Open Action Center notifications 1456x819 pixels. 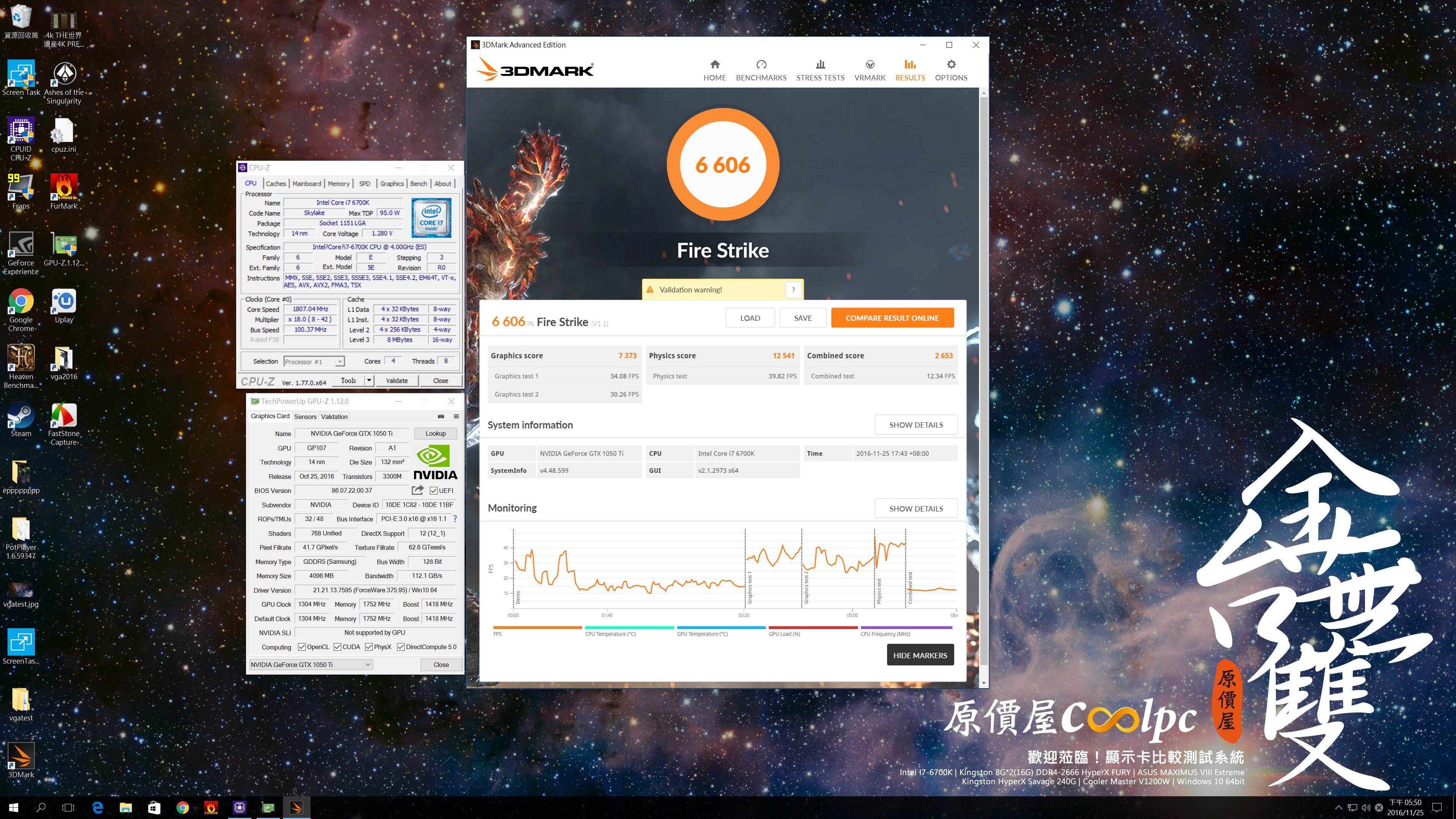tap(1436, 807)
